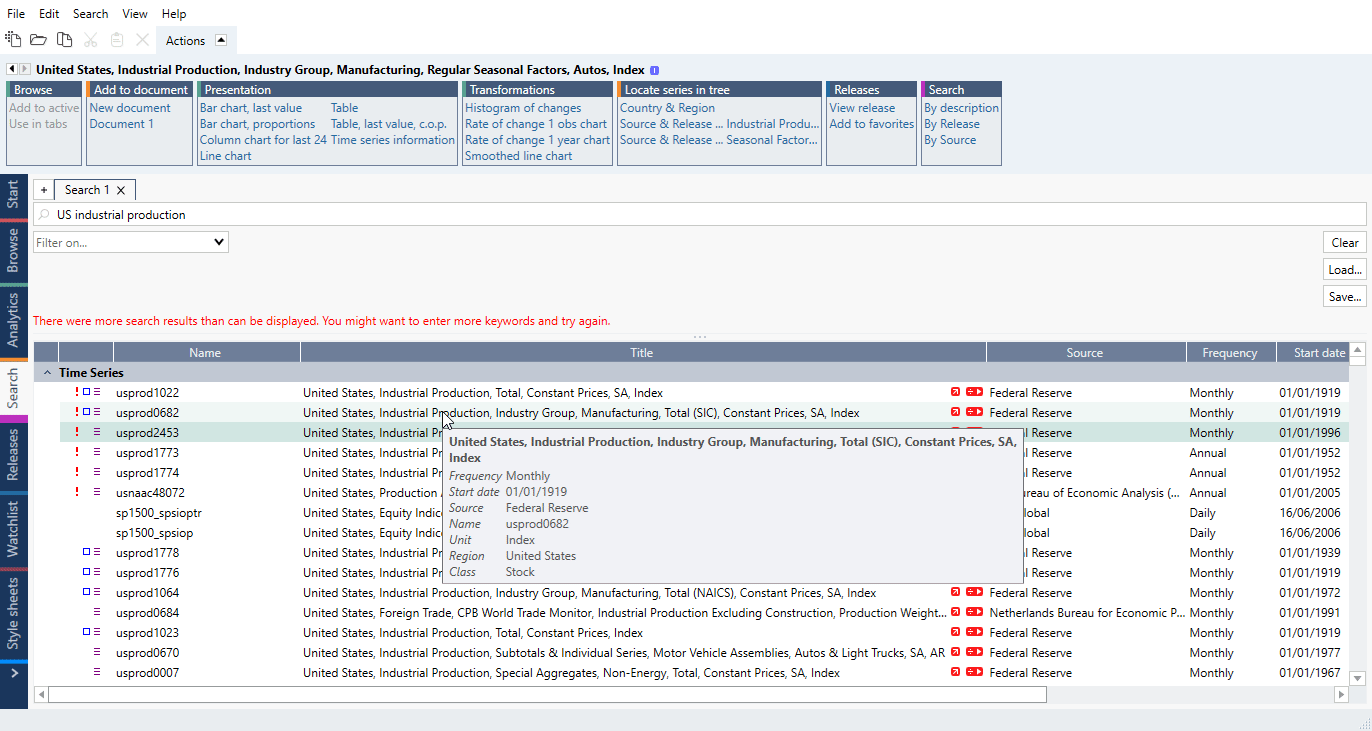Open the Search menu

pos(90,14)
